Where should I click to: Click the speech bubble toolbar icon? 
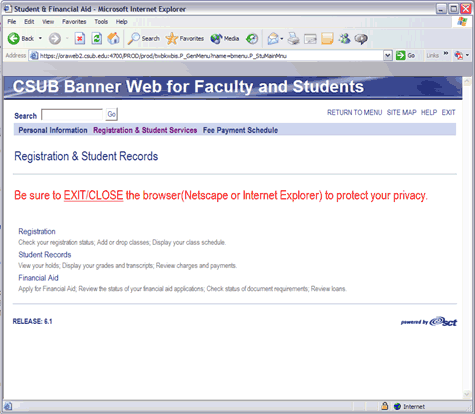[x=361, y=39]
